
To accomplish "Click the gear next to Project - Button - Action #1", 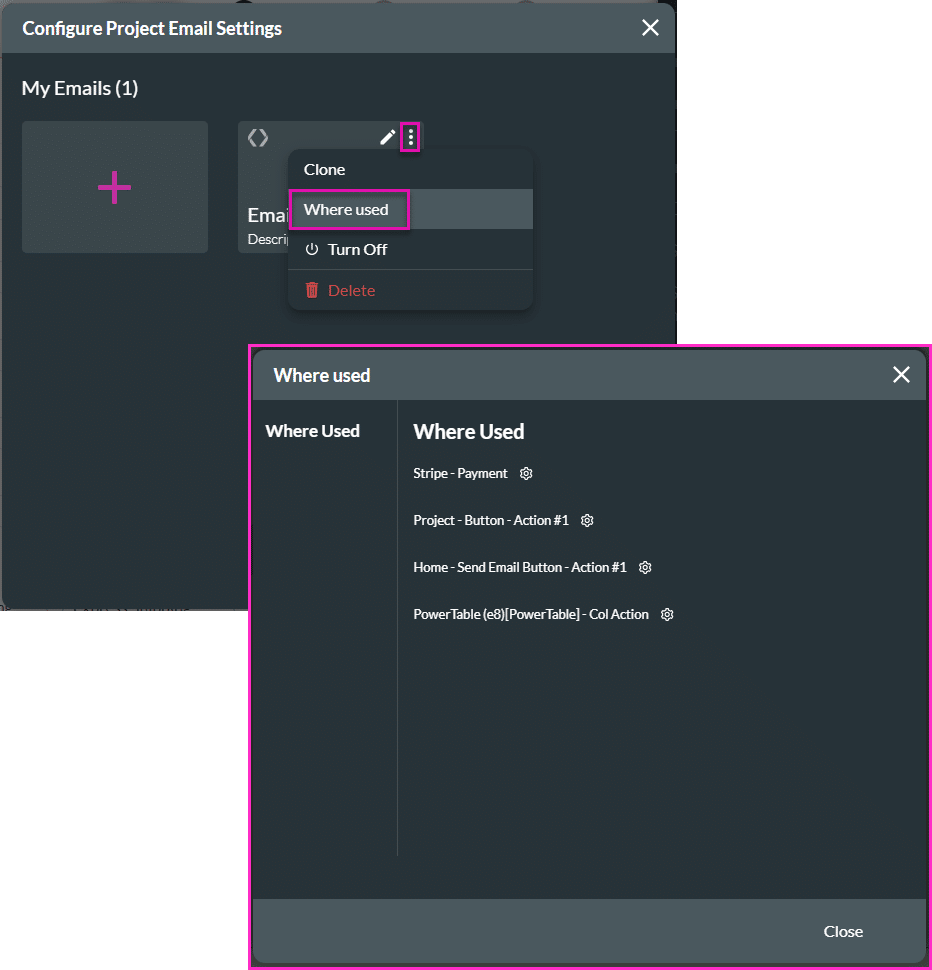I will click(x=588, y=521).
